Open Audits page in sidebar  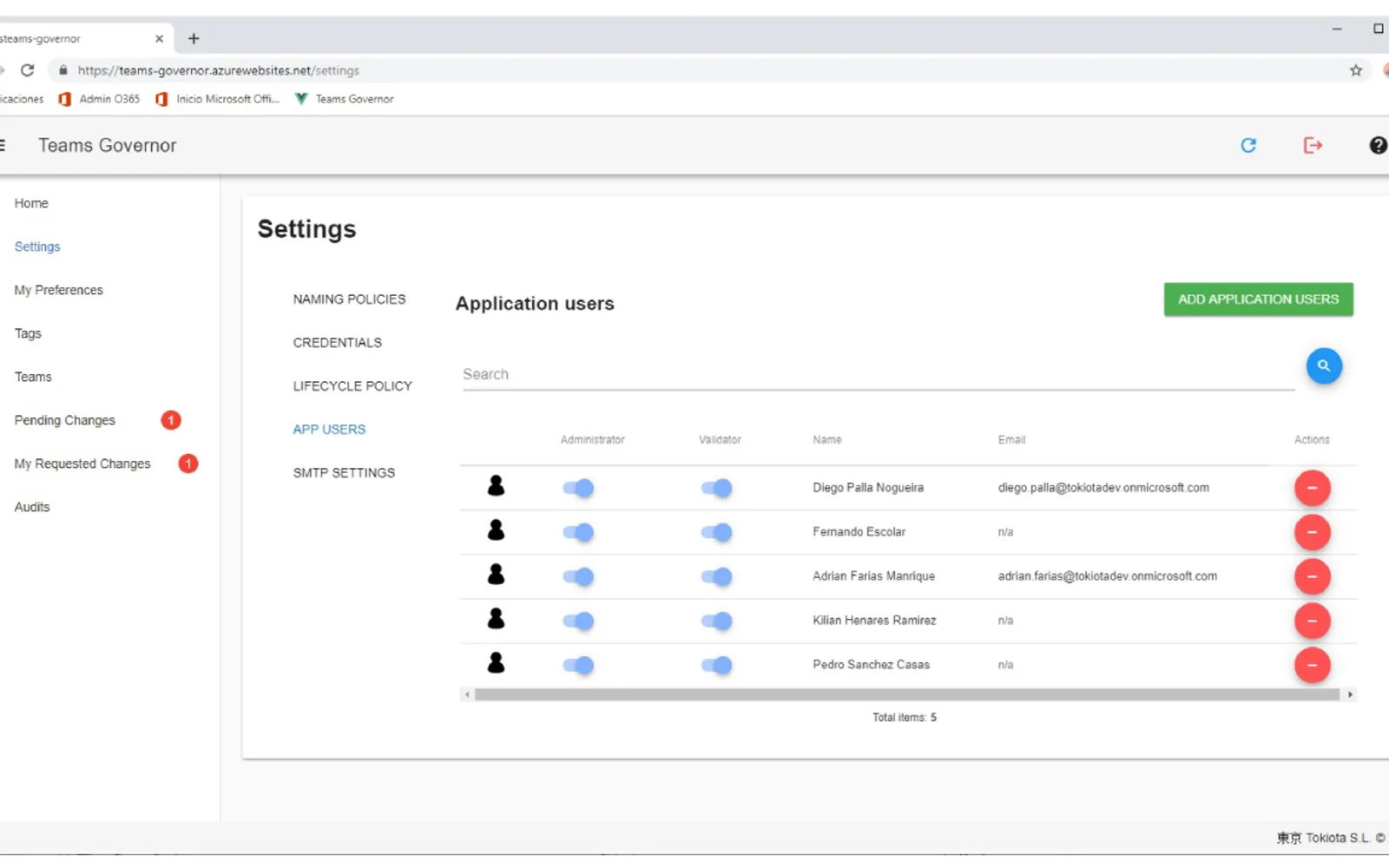pyautogui.click(x=32, y=507)
